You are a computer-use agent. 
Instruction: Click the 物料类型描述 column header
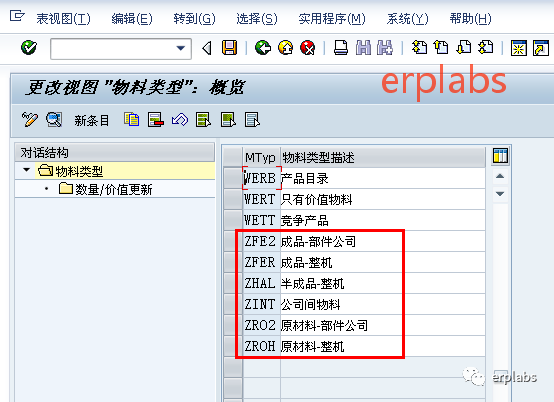tap(383, 157)
